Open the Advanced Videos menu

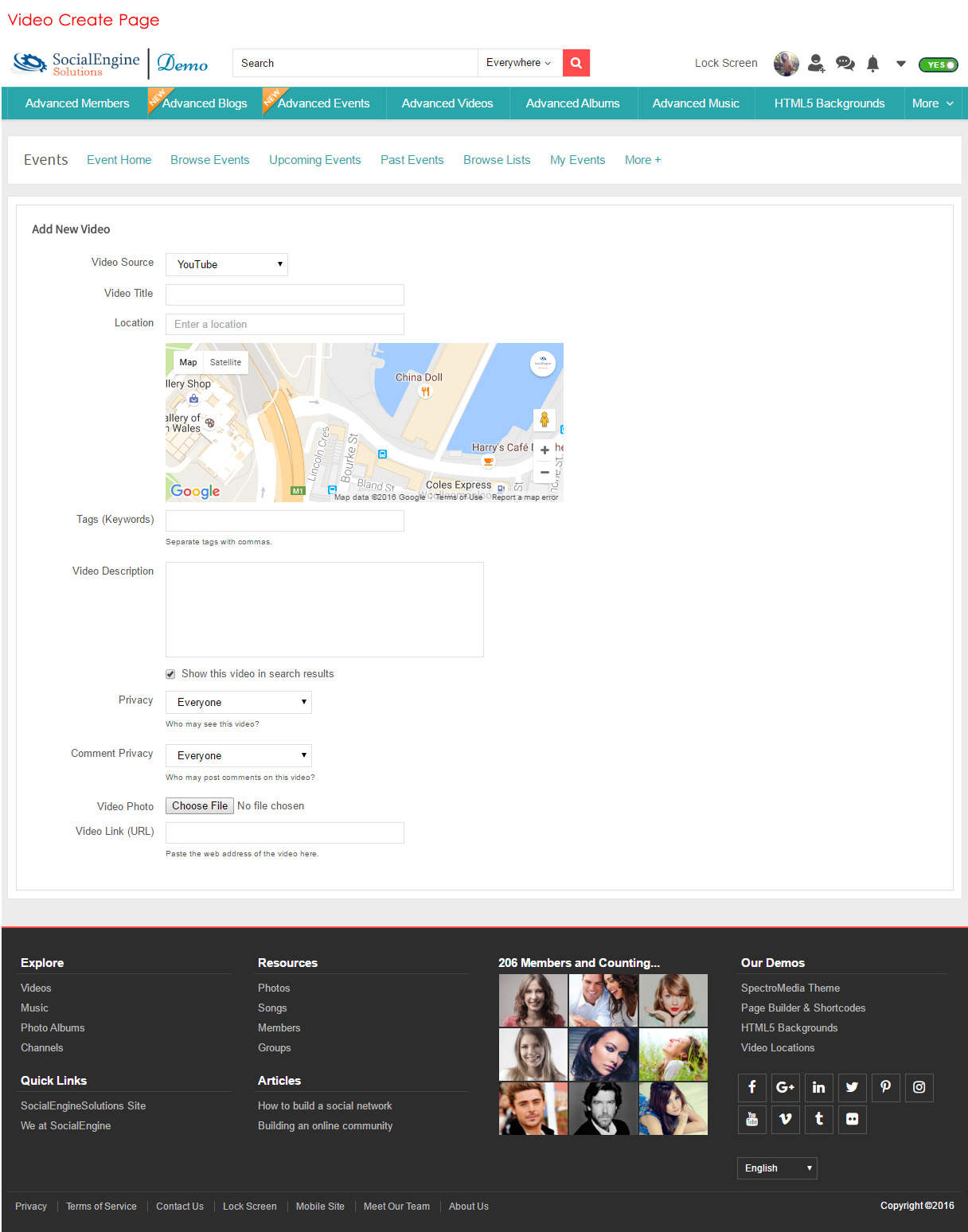[x=447, y=103]
